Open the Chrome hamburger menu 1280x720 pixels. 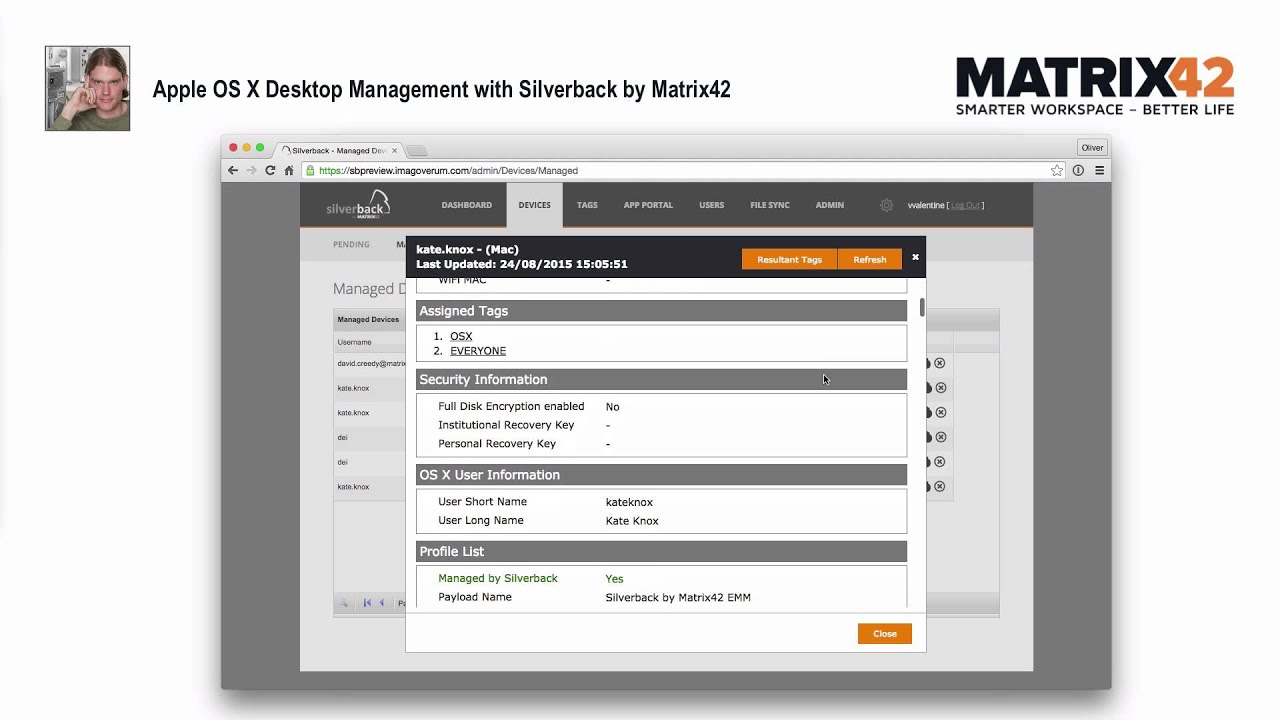pos(1099,171)
